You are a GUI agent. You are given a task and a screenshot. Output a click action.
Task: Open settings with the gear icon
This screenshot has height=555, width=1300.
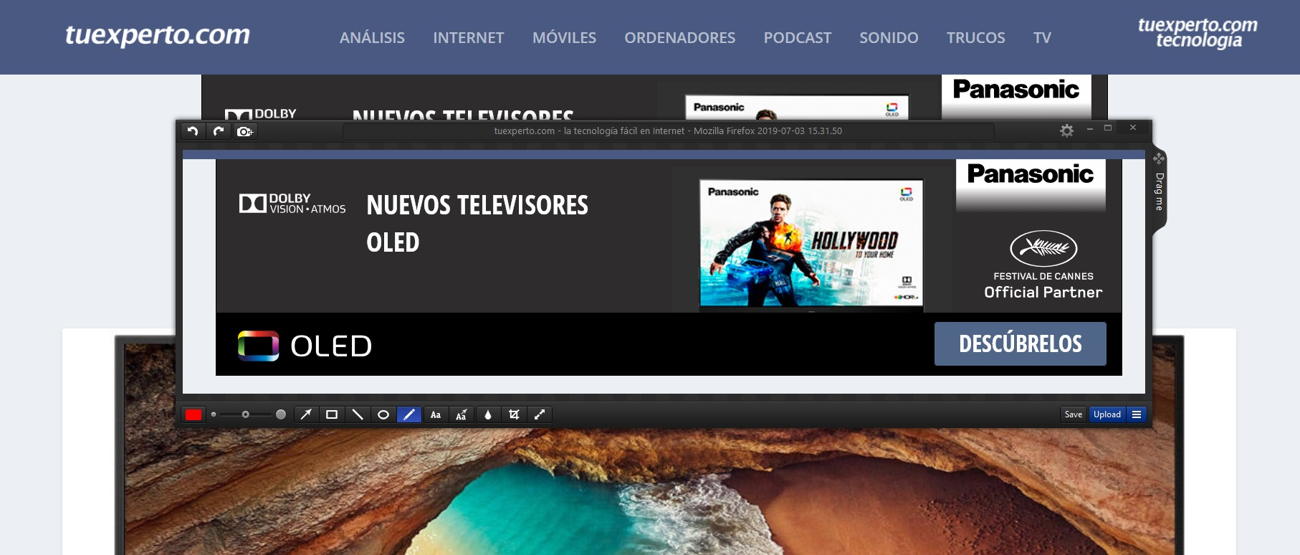pos(1067,131)
